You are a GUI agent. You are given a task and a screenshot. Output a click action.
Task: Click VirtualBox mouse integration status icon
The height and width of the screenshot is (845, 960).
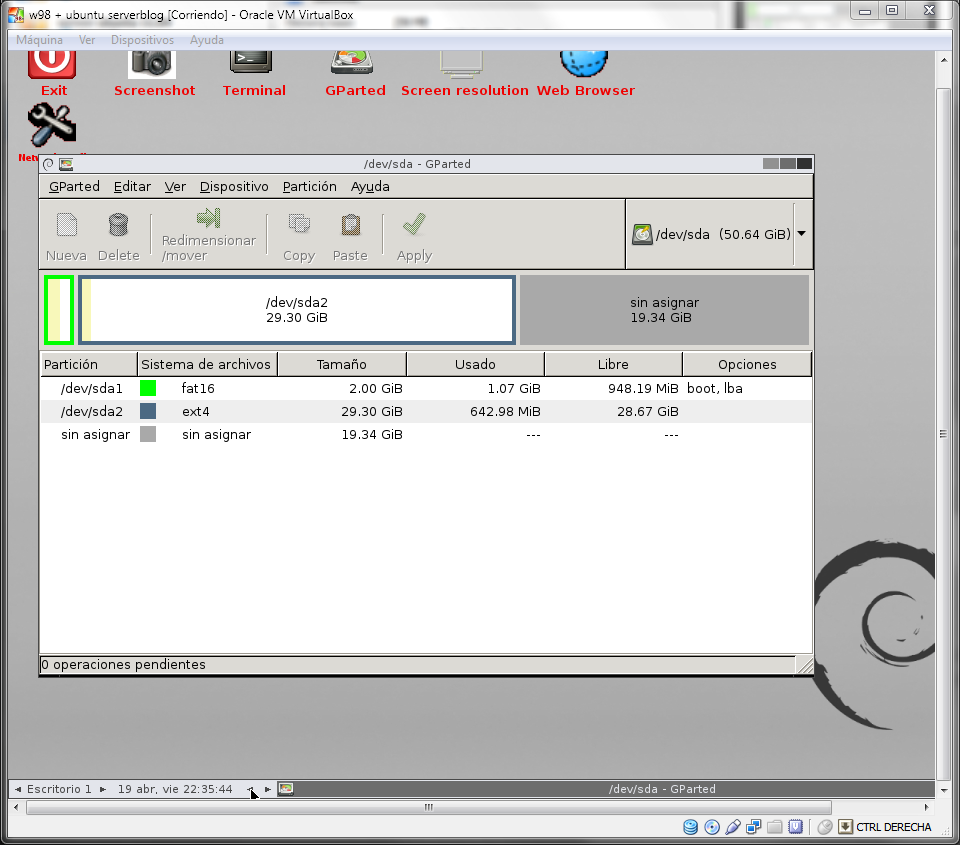[x=825, y=827]
